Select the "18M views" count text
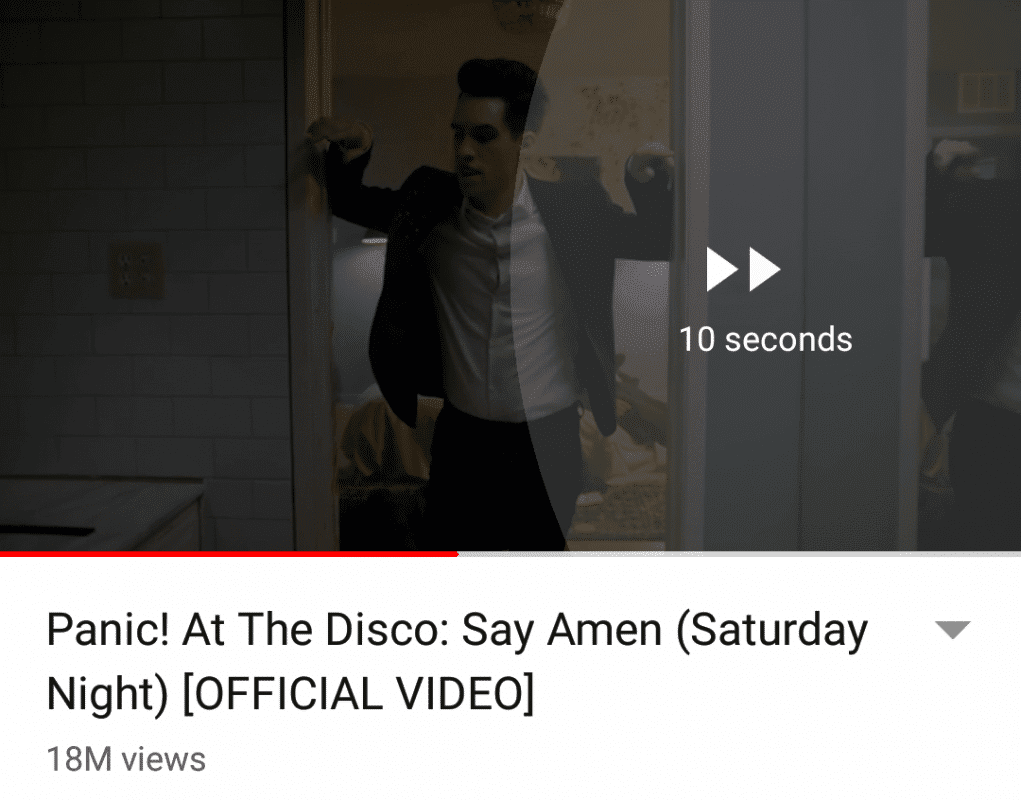 126,759
